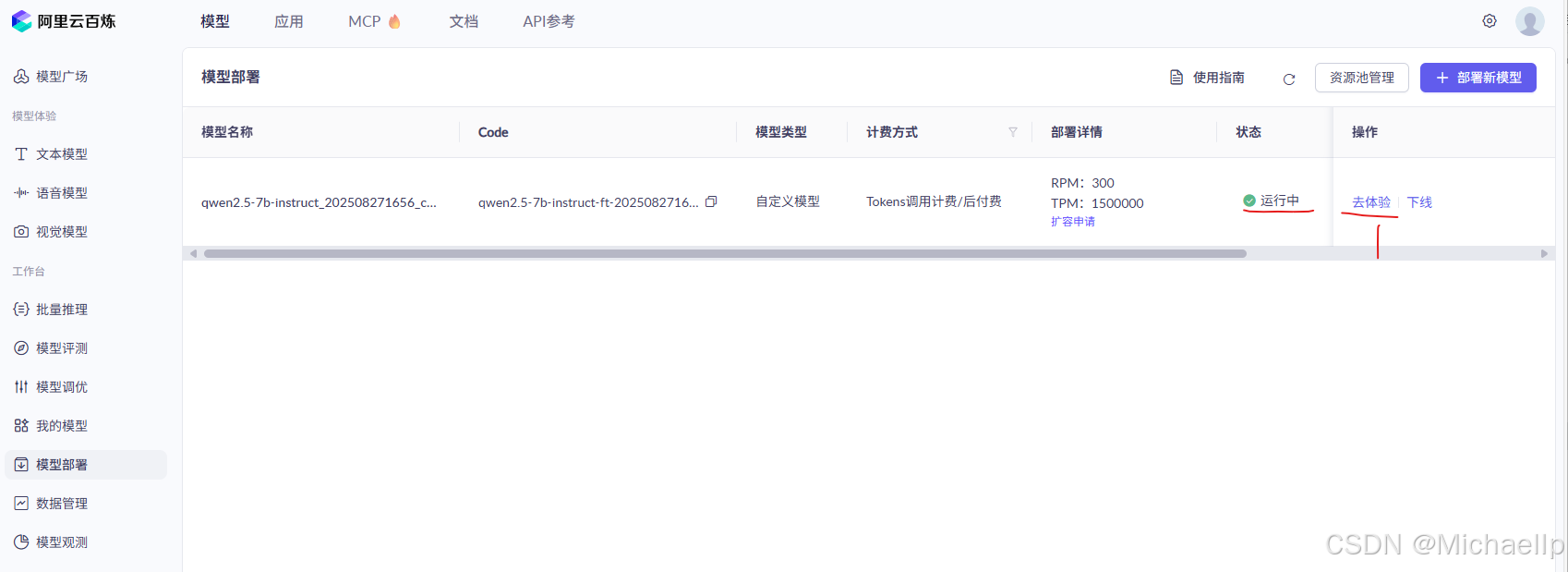
Task: Open the 使用指南 link
Action: point(1207,78)
